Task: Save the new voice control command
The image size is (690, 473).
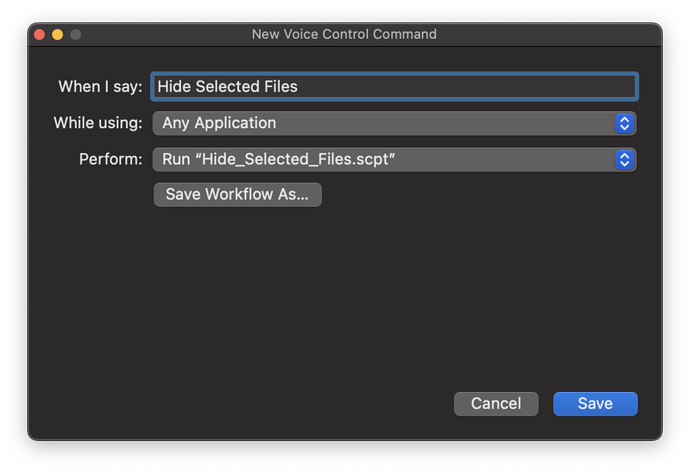Action: pos(595,403)
